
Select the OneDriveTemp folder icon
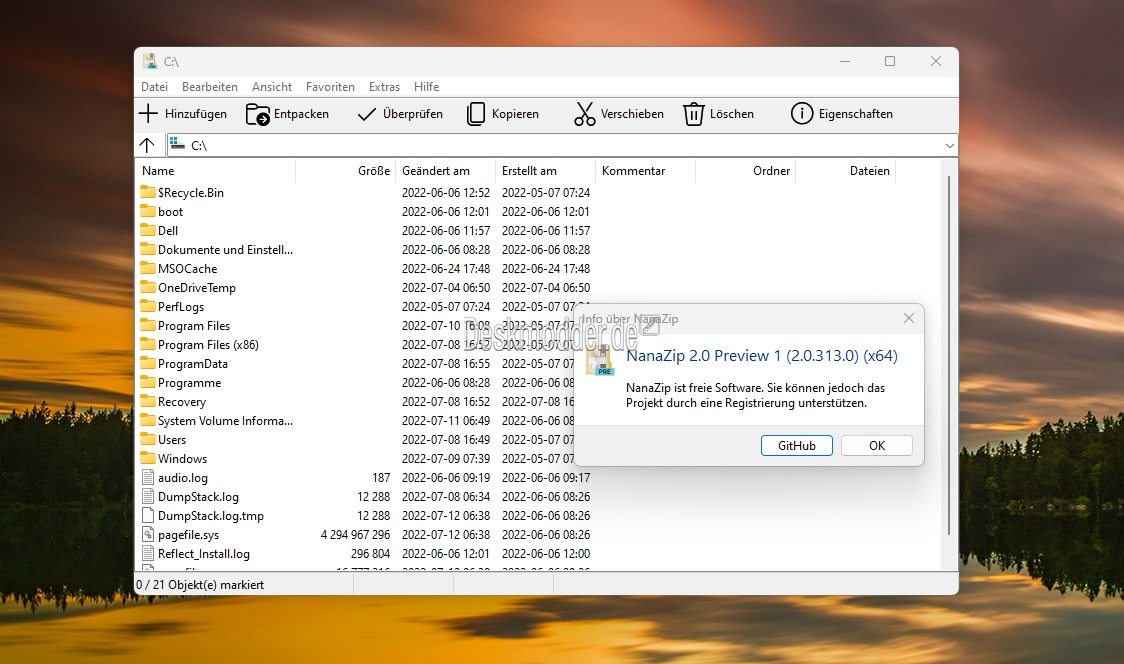click(148, 287)
